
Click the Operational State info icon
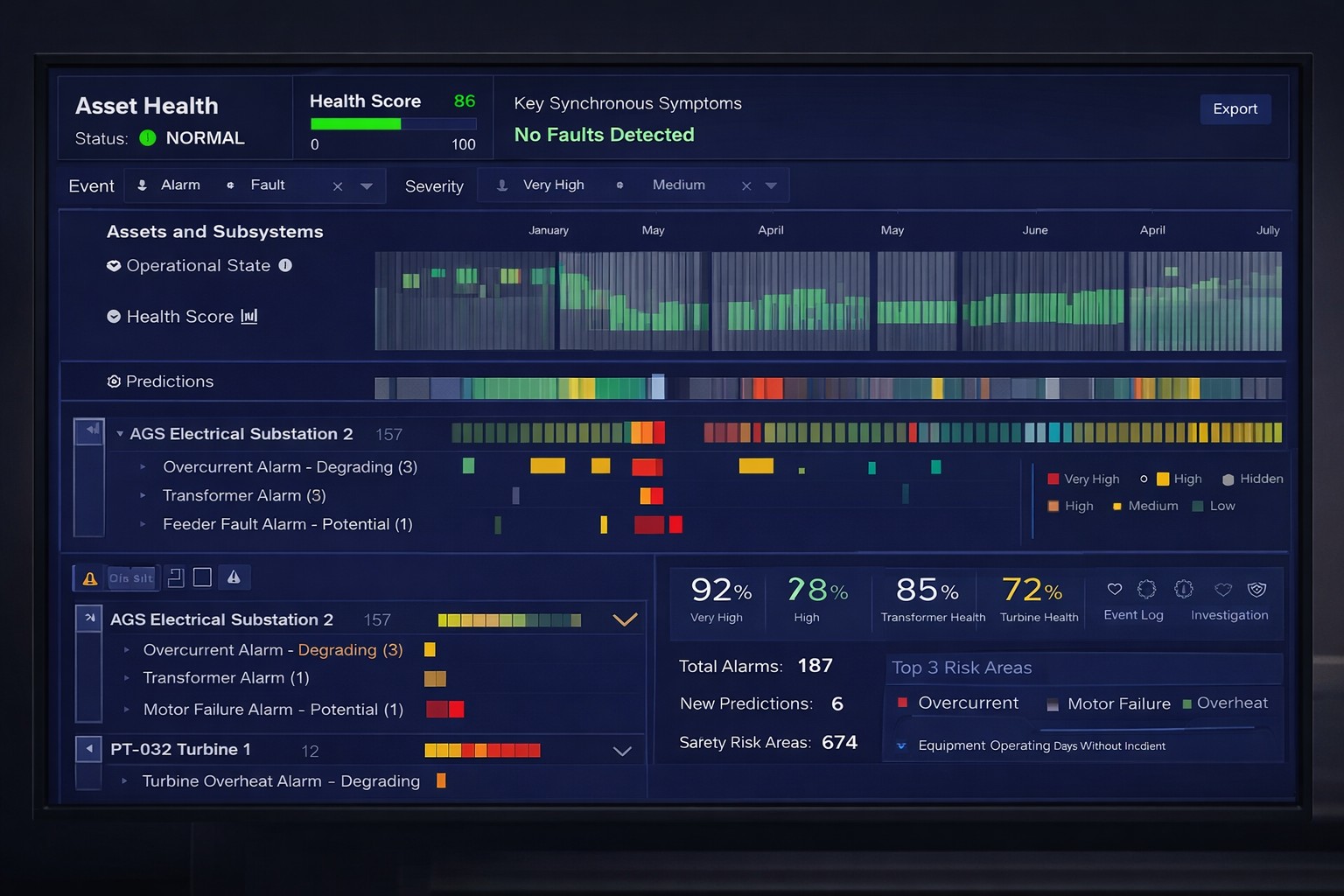(285, 265)
